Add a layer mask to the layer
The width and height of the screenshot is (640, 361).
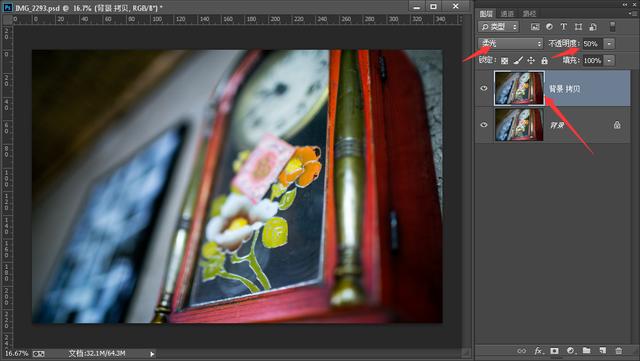tap(554, 351)
